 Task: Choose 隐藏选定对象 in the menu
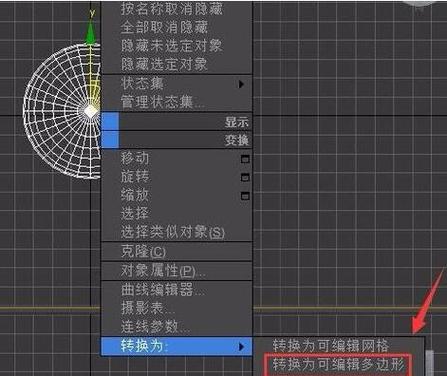177,64
